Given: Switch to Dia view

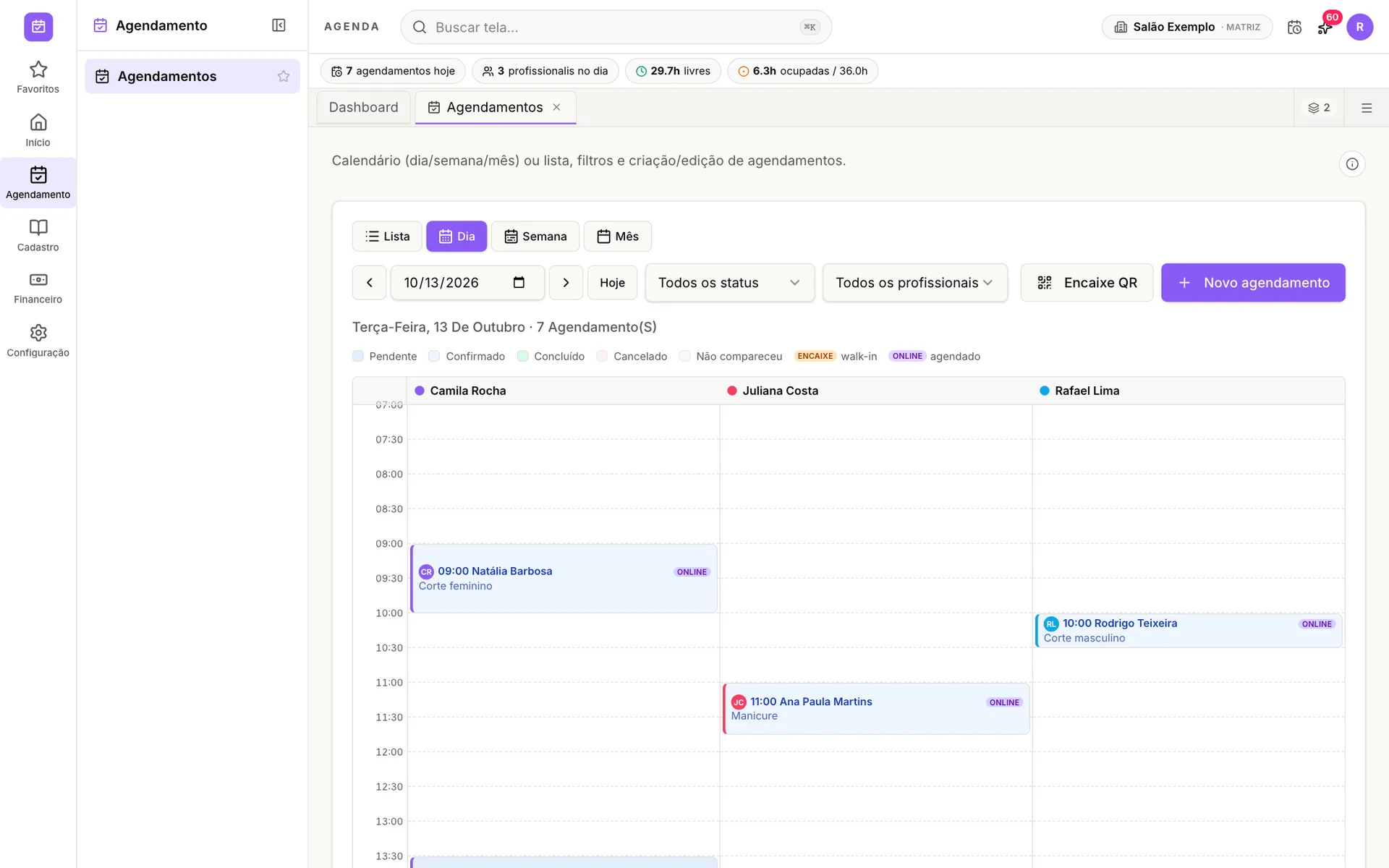Looking at the screenshot, I should pos(456,237).
